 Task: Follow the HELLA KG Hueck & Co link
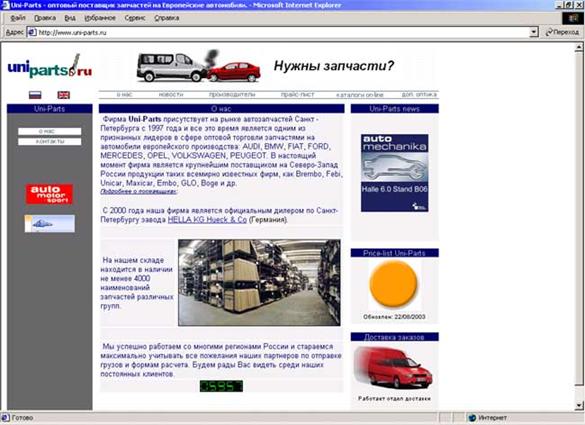[x=207, y=220]
